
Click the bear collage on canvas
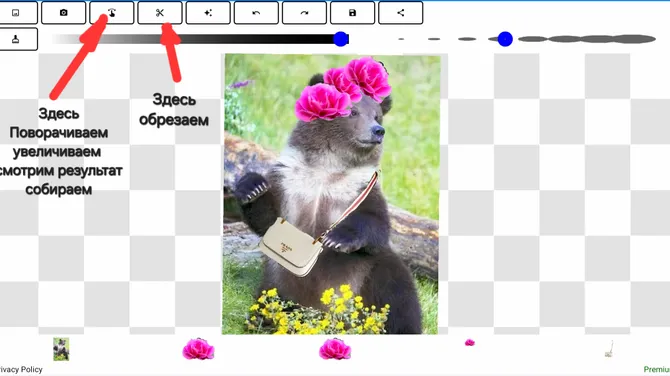(331, 194)
